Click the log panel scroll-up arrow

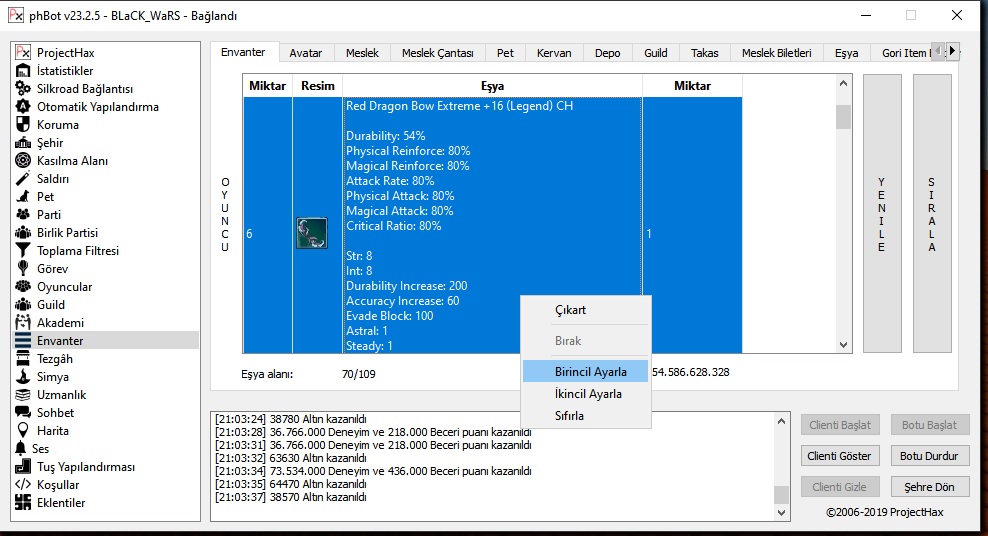(x=781, y=419)
